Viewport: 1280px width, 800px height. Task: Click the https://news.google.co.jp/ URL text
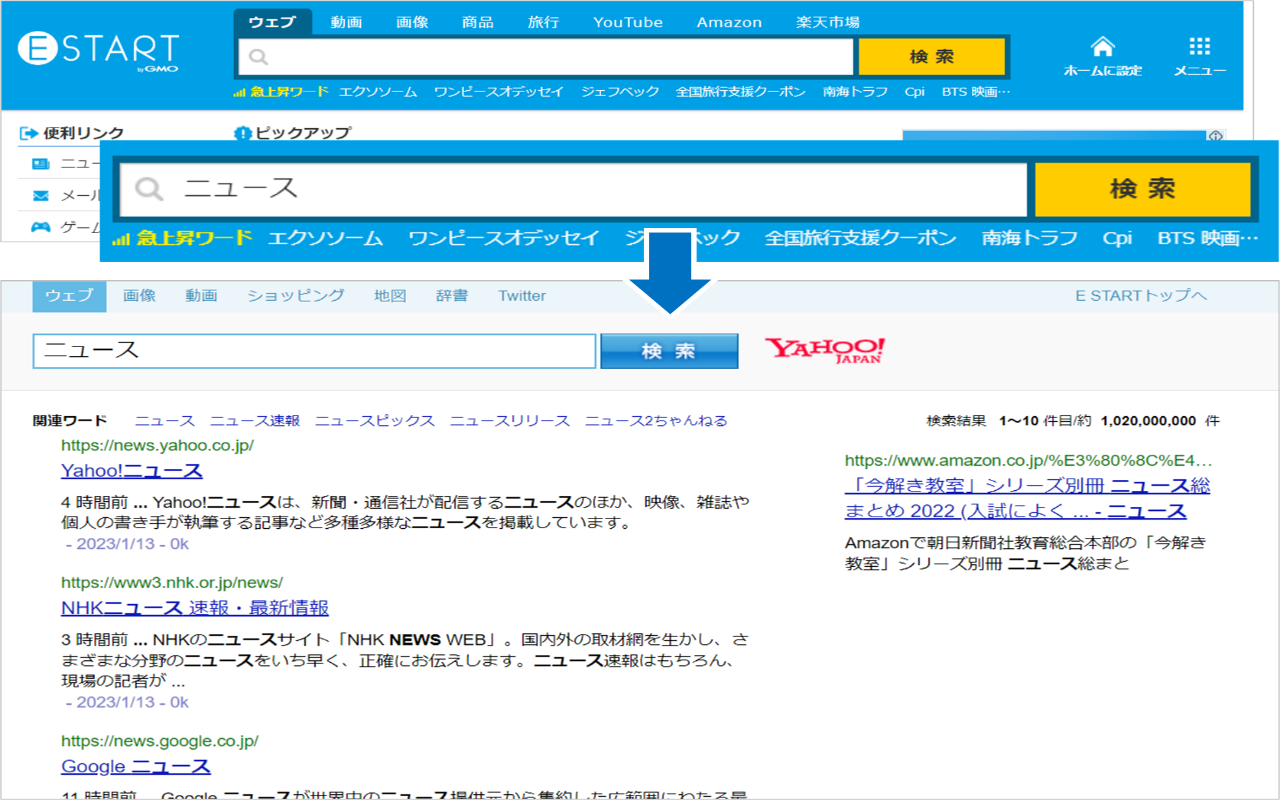pyautogui.click(x=160, y=741)
